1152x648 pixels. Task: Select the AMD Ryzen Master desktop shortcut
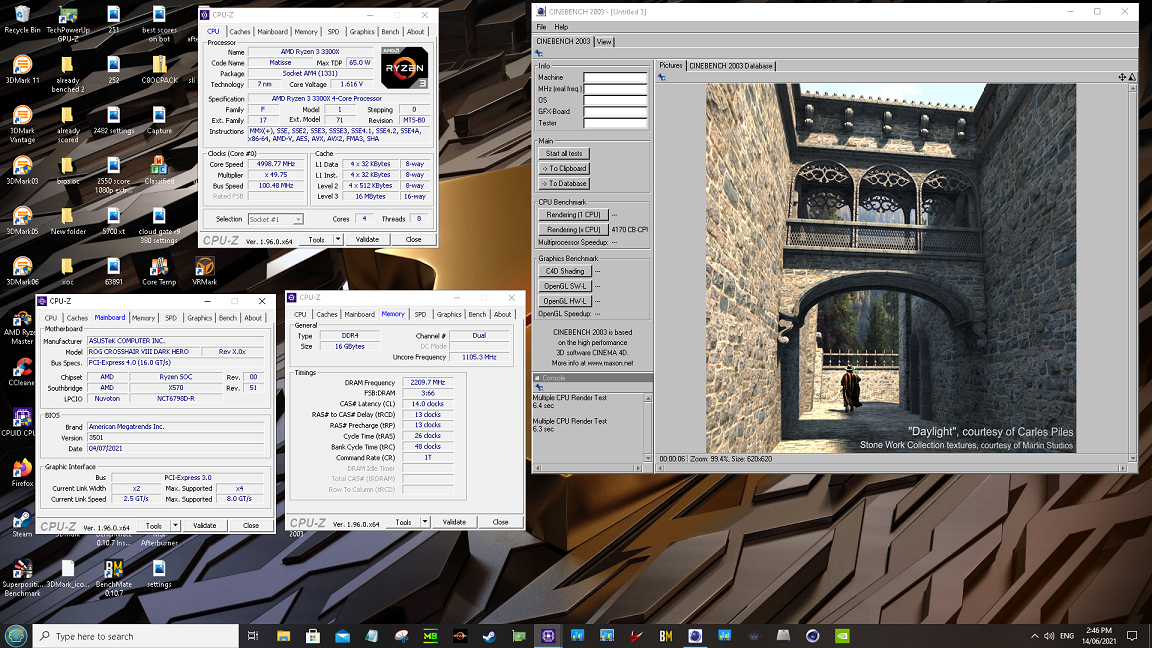tap(22, 325)
